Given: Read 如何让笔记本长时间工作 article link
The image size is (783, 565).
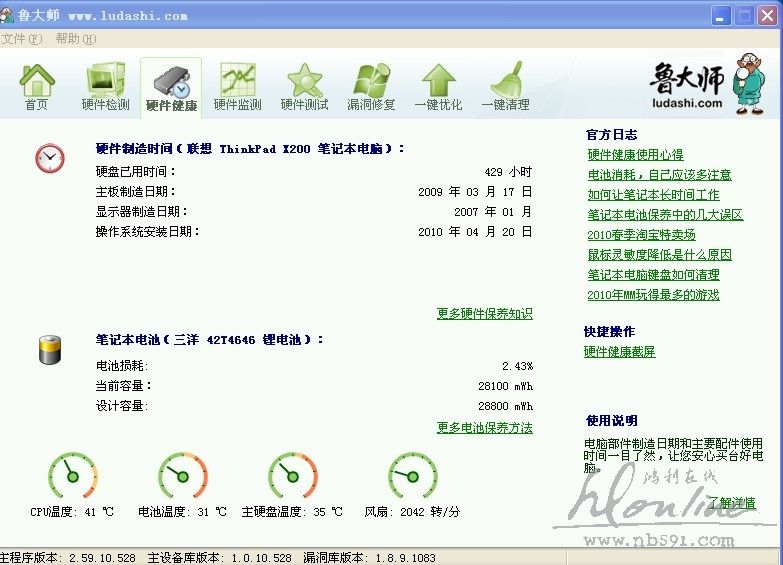Looking at the screenshot, I should point(653,195).
